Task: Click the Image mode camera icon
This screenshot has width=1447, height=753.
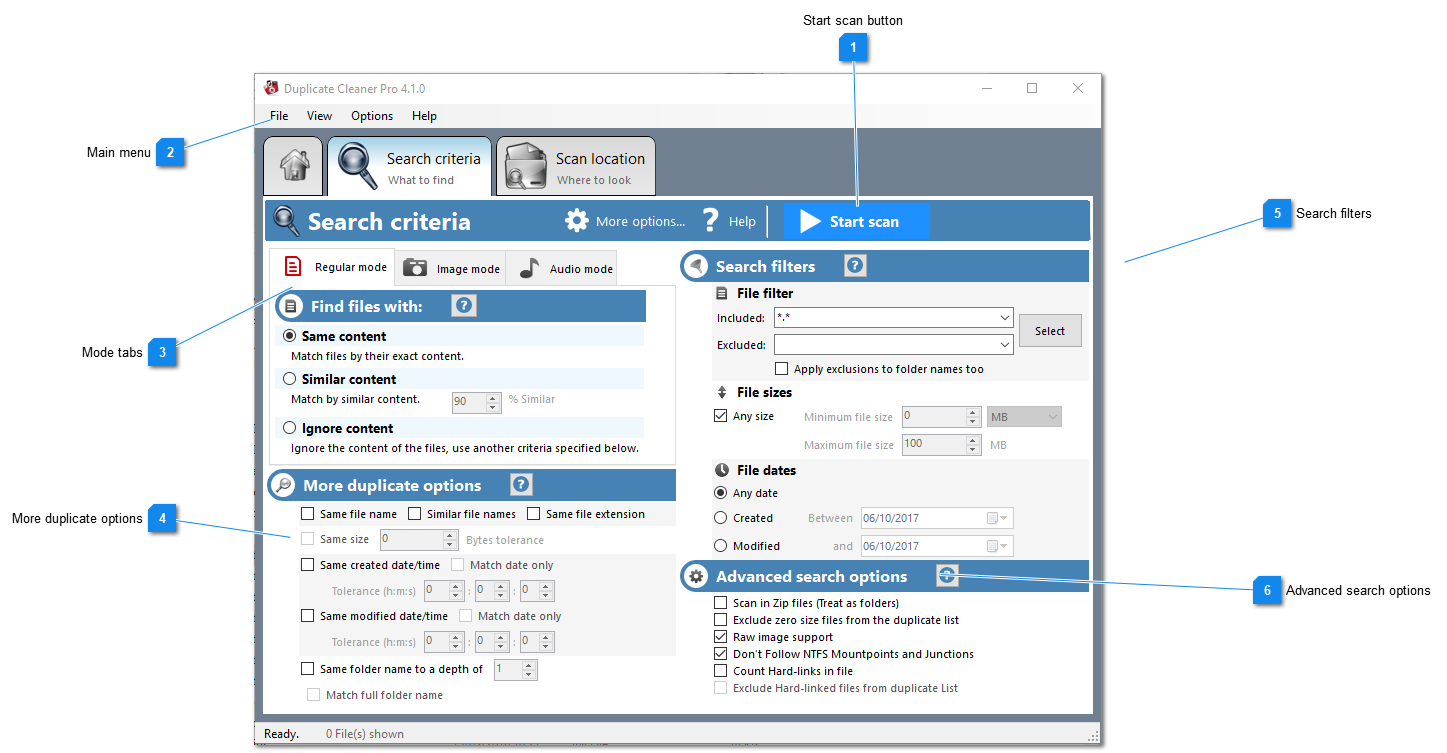Action: (415, 268)
